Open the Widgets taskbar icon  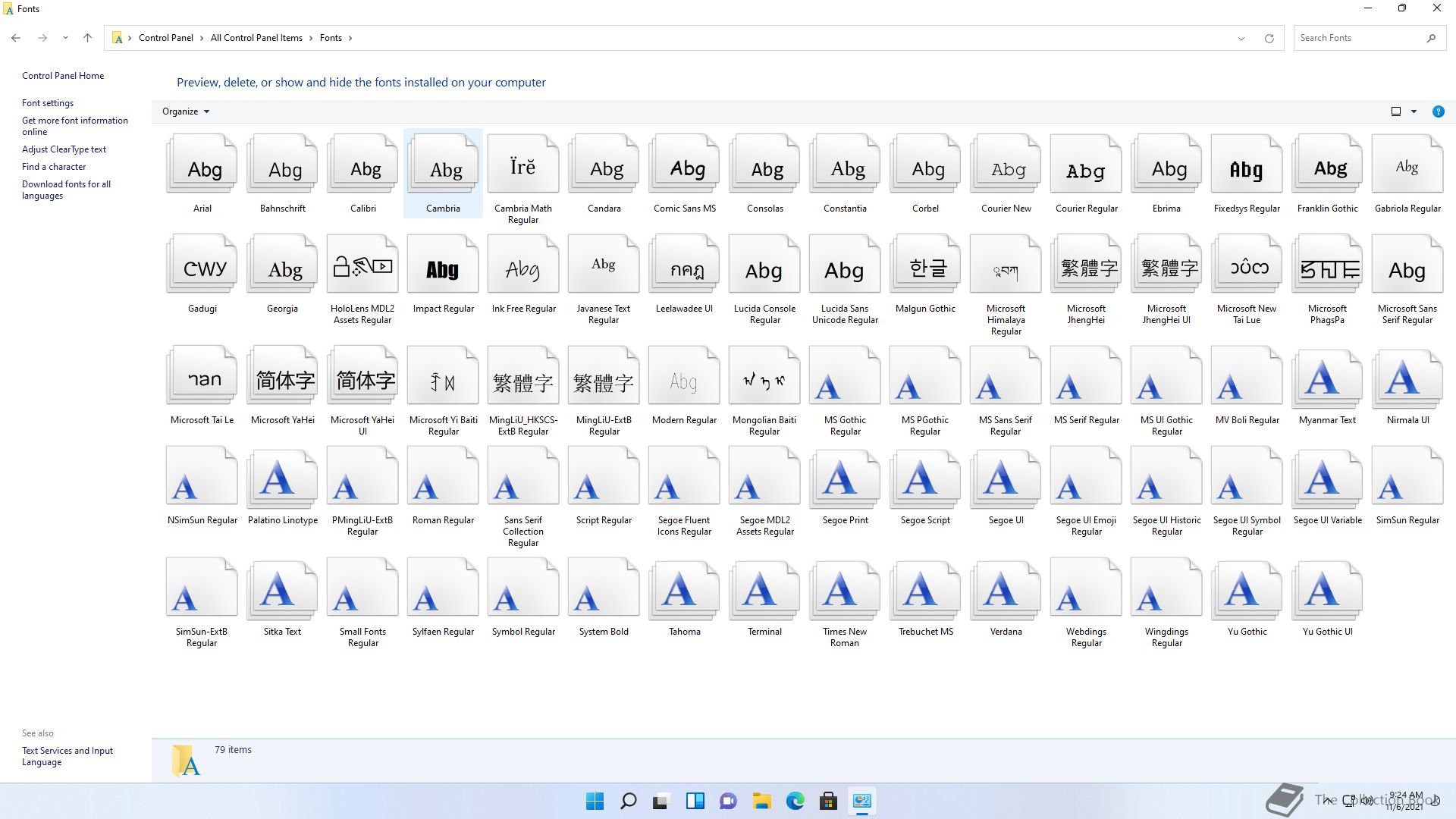[695, 801]
